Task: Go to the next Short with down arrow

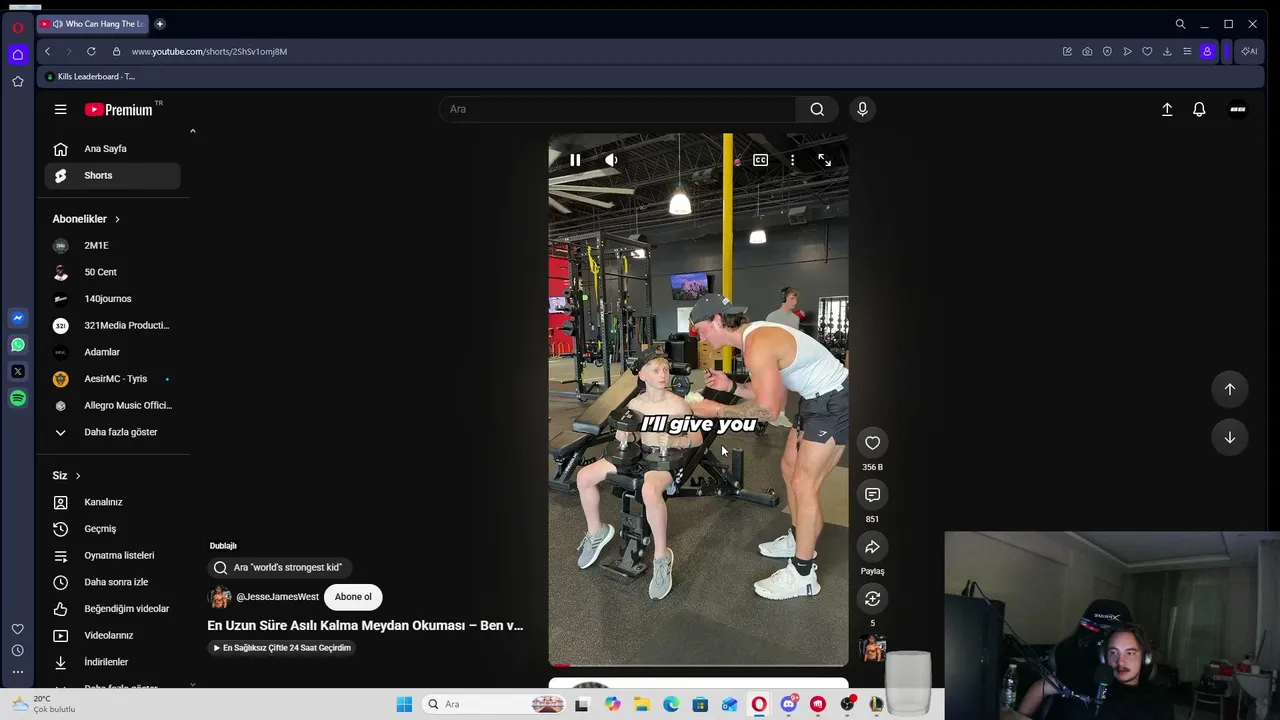Action: point(1230,437)
